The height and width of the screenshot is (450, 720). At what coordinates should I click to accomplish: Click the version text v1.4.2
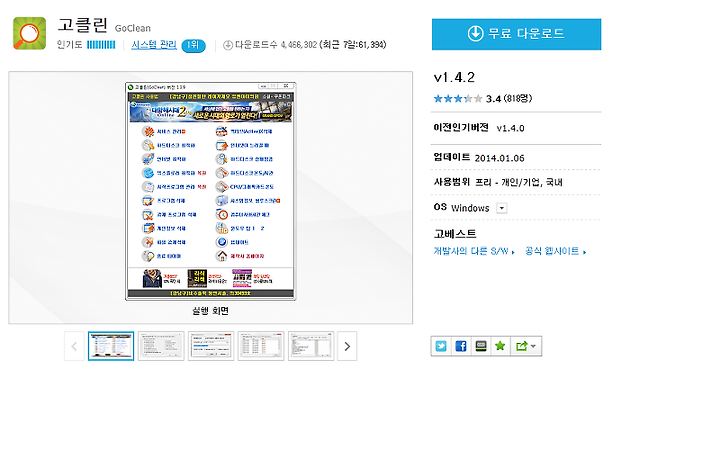[454, 77]
